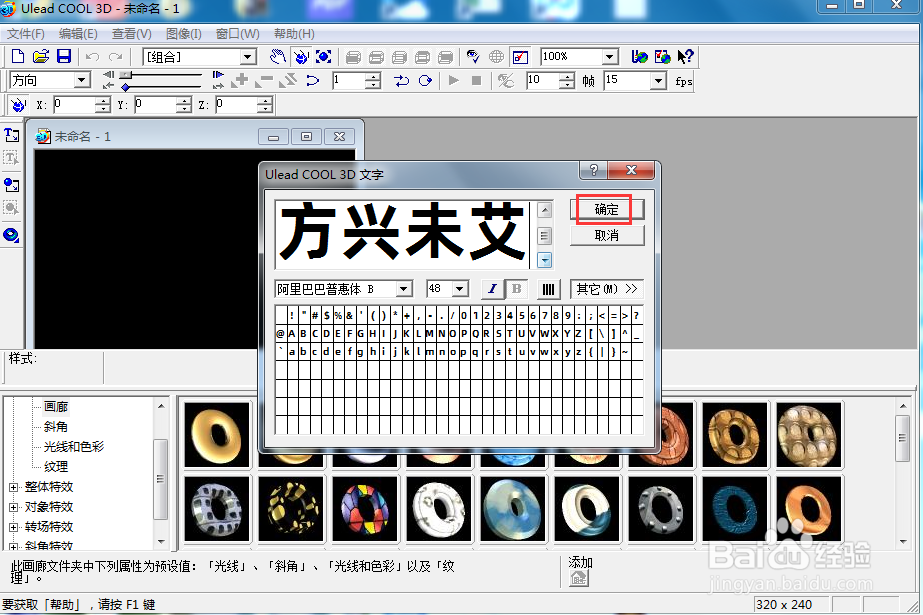Click the globe wireframe icon
This screenshot has width=923, height=615.
(x=496, y=56)
